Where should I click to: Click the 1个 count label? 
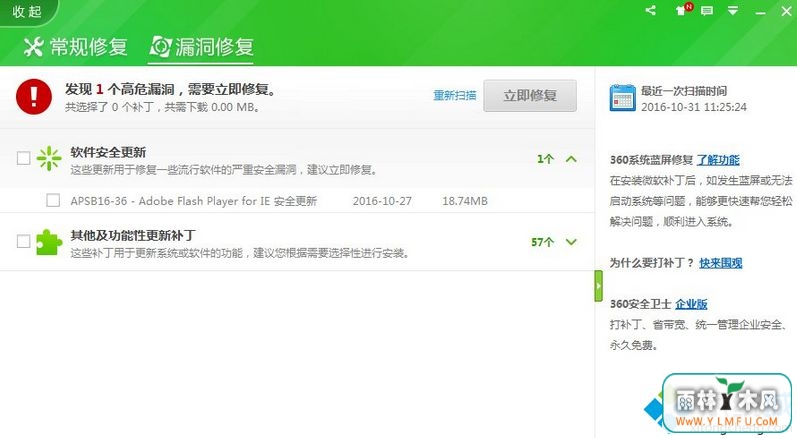(545, 159)
